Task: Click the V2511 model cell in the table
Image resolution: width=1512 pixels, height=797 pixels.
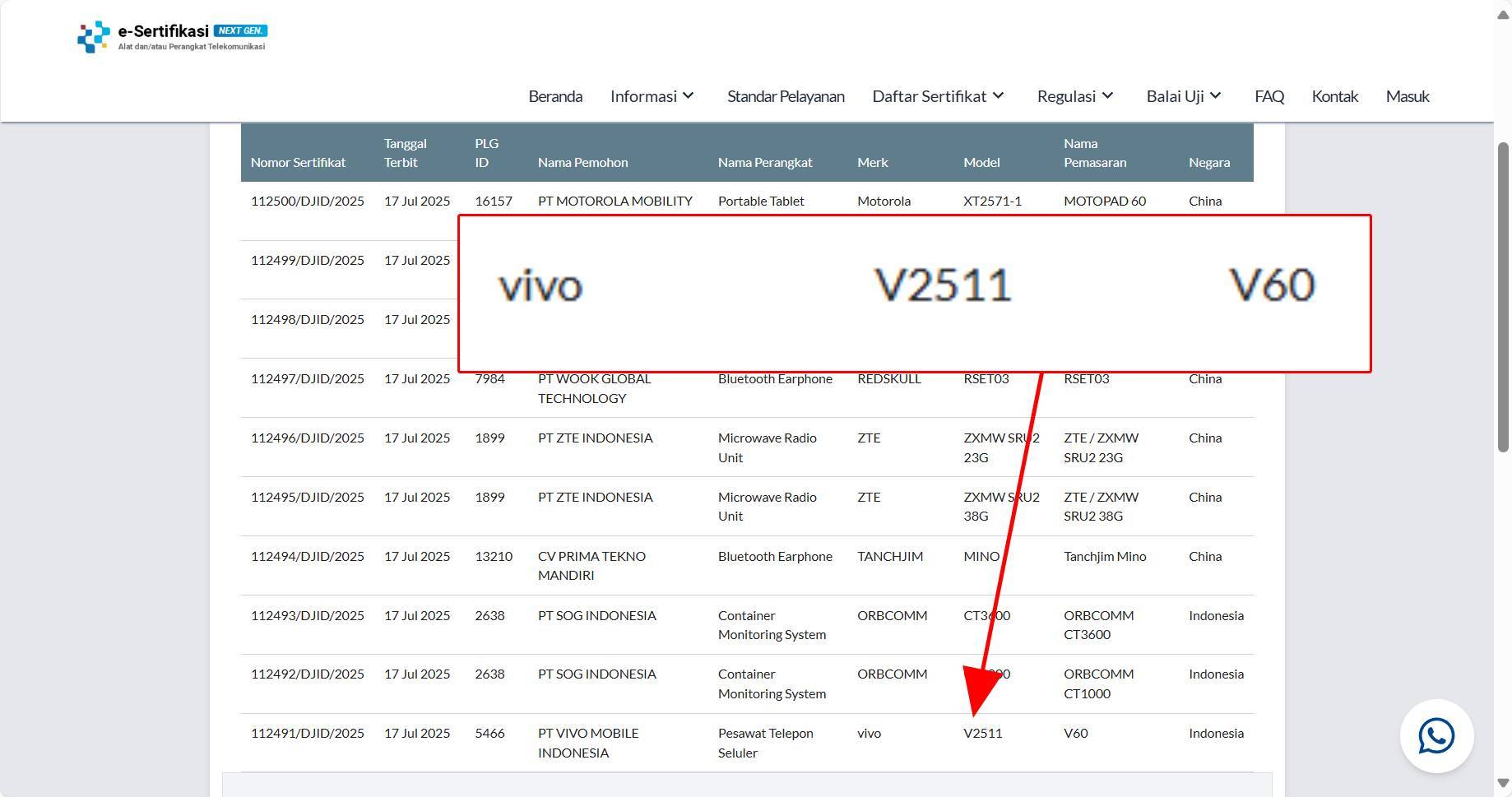Action: 982,733
